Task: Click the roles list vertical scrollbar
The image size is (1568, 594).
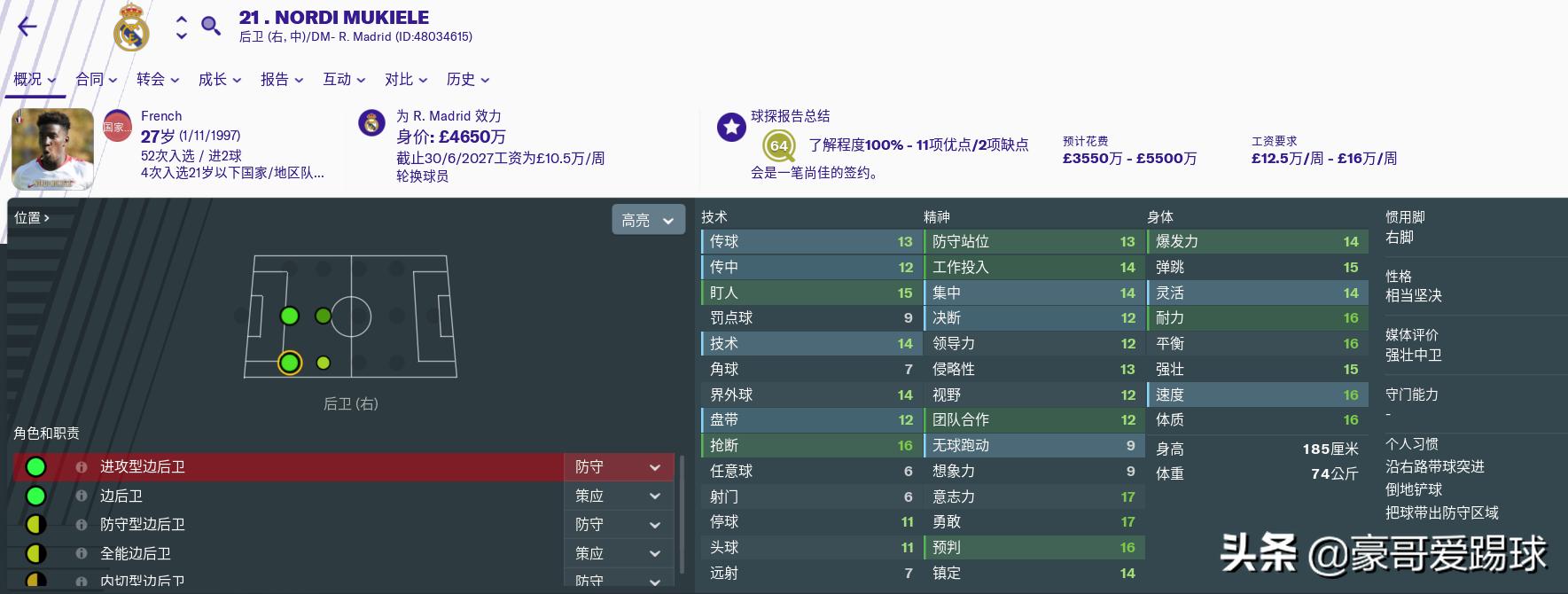Action: pyautogui.click(x=682, y=515)
